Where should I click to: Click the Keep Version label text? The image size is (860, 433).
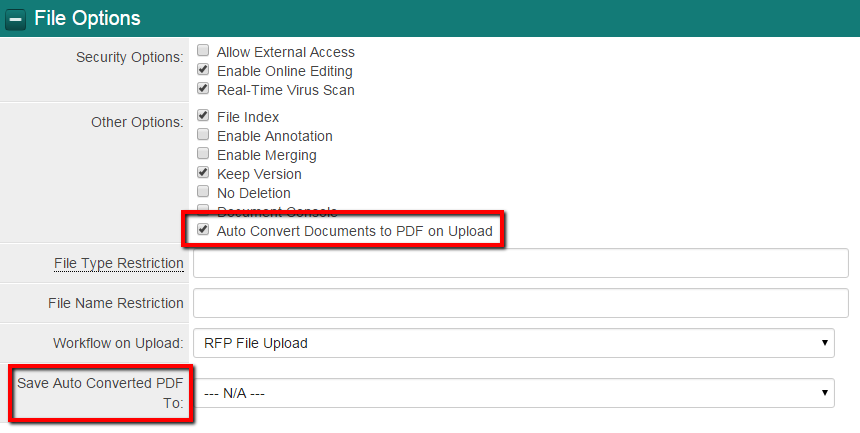tap(259, 174)
